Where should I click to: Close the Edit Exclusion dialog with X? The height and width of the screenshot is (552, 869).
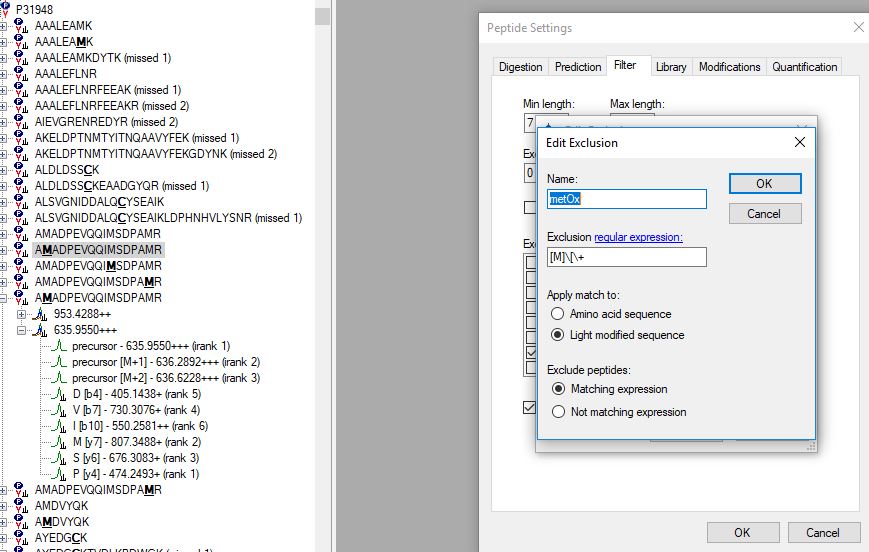(x=799, y=142)
